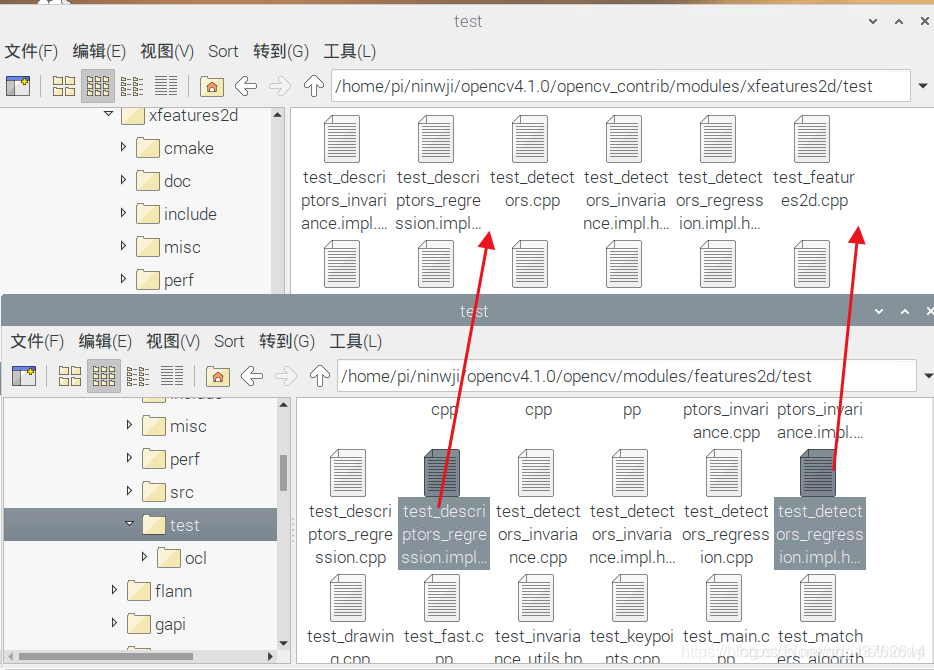The height and width of the screenshot is (670, 934).
Task: Select the perf folder in upper tree
Action: pos(165,280)
